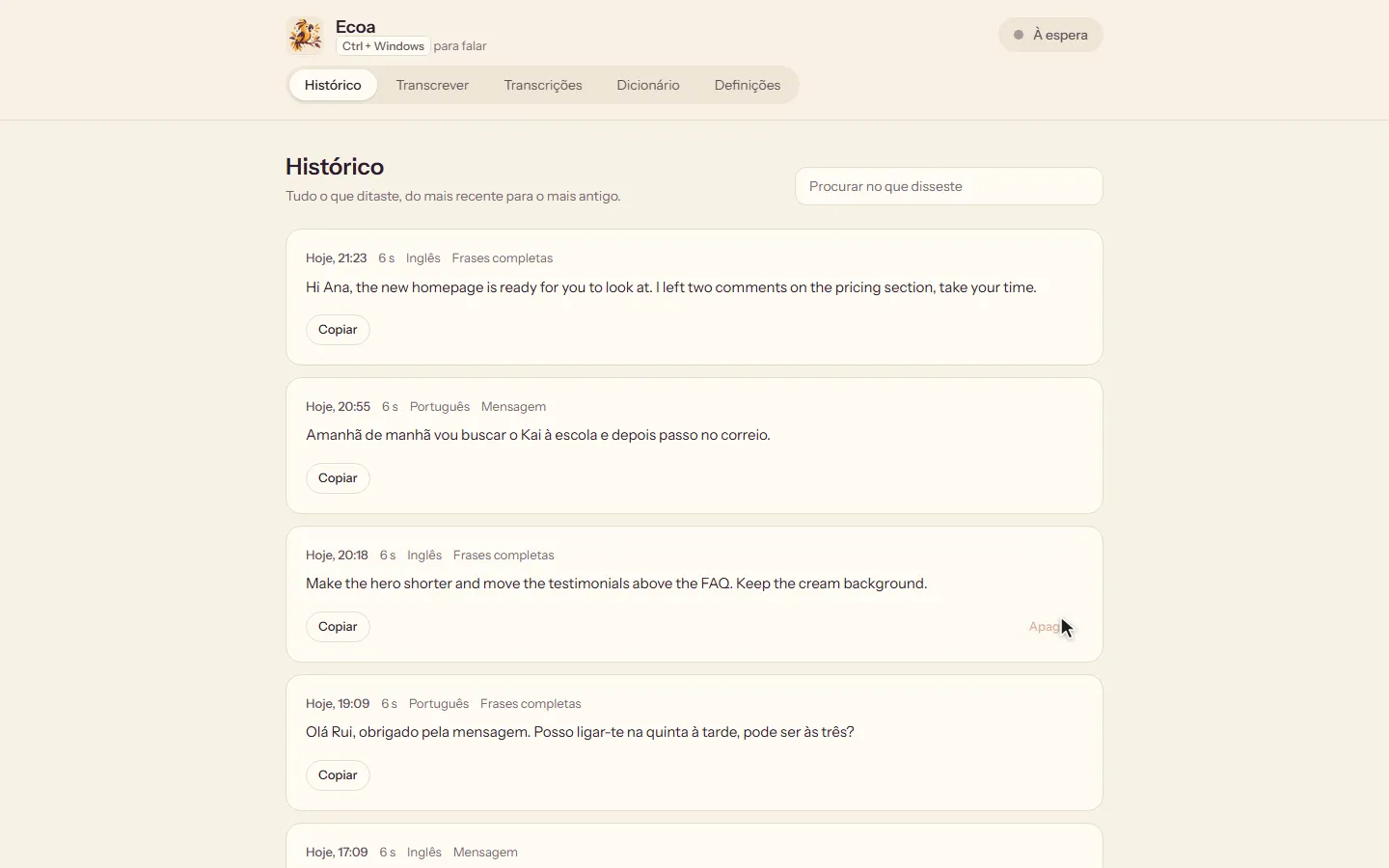Select the Histórico tab
1389x868 pixels.
point(333,85)
